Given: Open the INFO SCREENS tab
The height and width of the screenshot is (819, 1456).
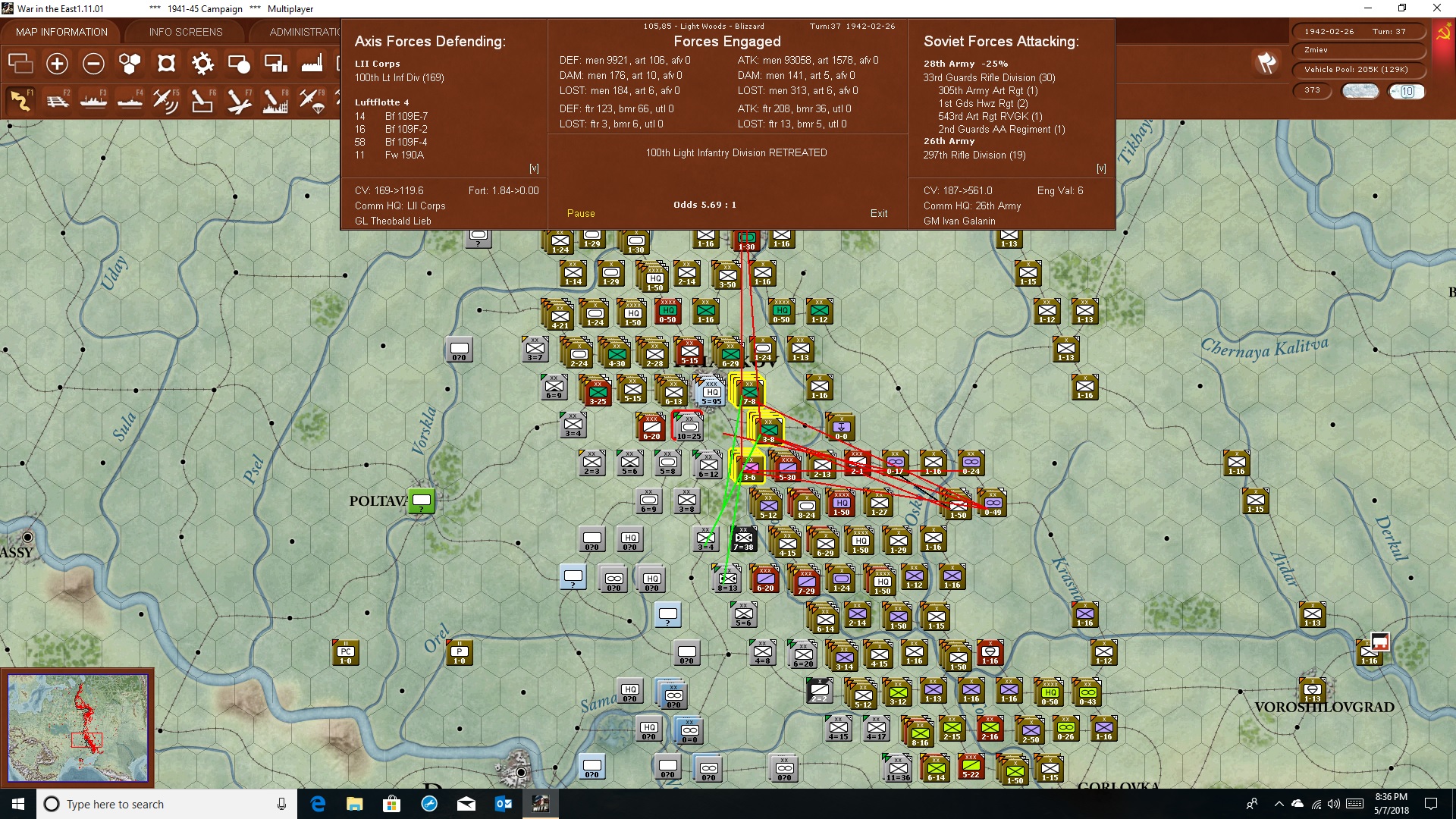Looking at the screenshot, I should coord(186,32).
